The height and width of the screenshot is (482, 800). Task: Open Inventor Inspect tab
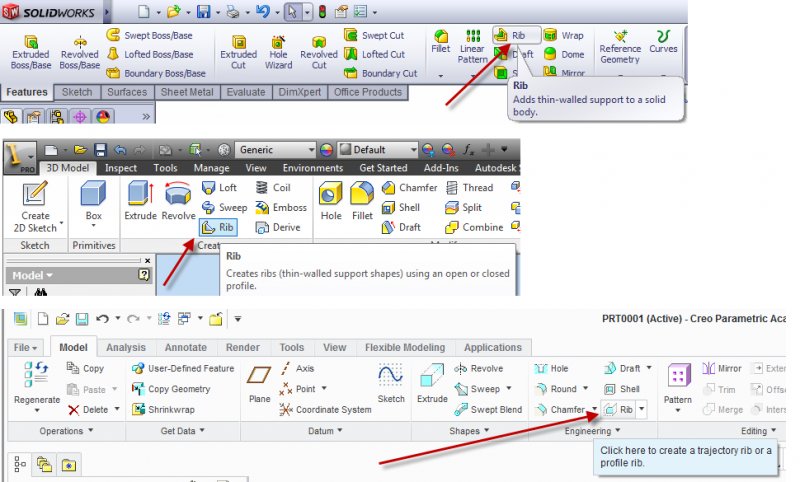[x=121, y=168]
